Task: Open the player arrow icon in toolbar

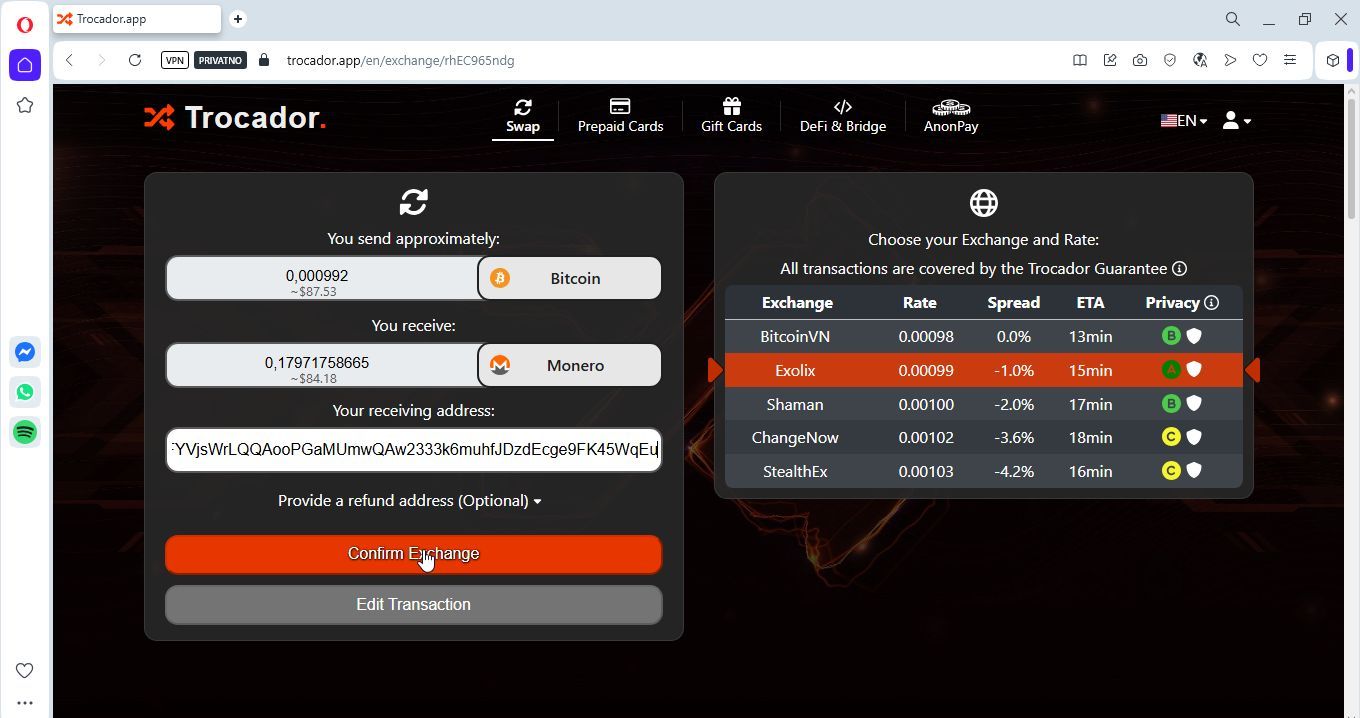Action: (1230, 60)
